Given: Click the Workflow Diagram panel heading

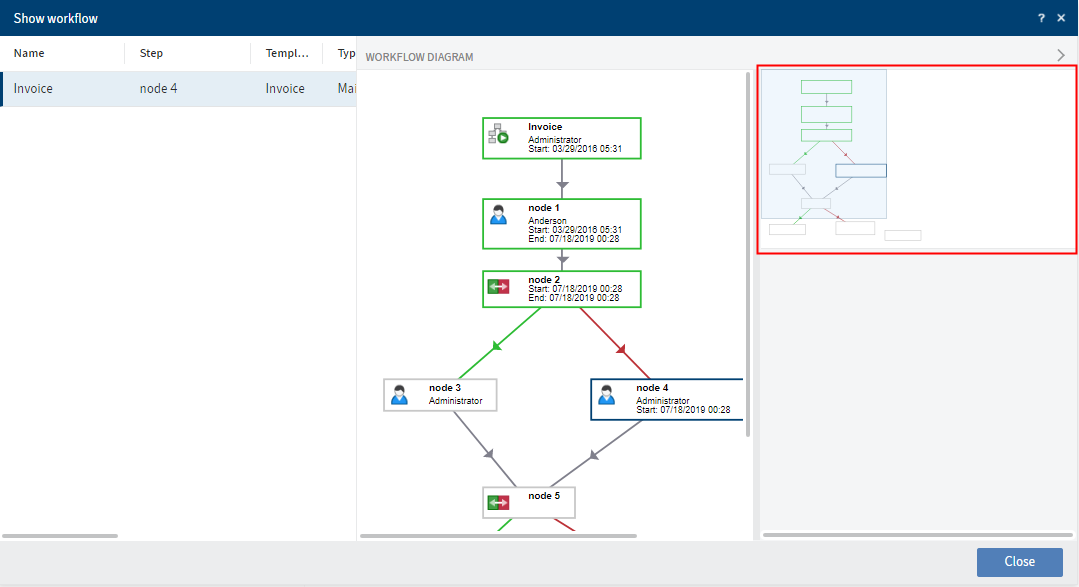Looking at the screenshot, I should coord(419,57).
